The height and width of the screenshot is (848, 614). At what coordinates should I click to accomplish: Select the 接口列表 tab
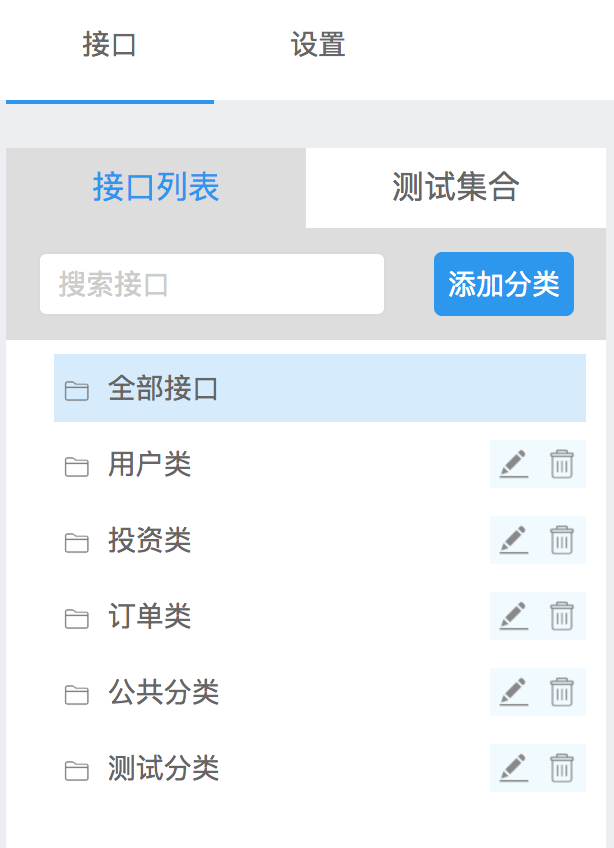pyautogui.click(x=153, y=188)
